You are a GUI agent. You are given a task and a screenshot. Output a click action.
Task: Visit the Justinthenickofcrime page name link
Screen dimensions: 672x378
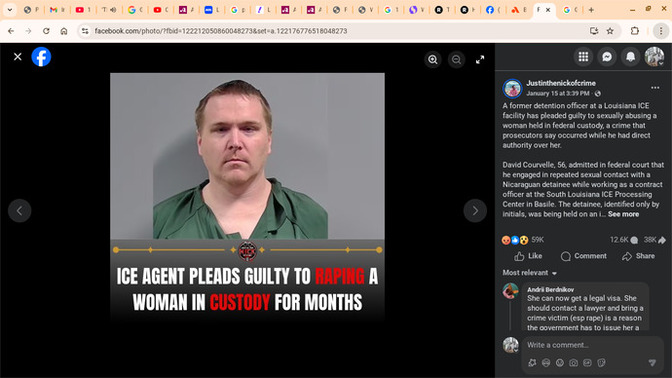click(x=561, y=83)
